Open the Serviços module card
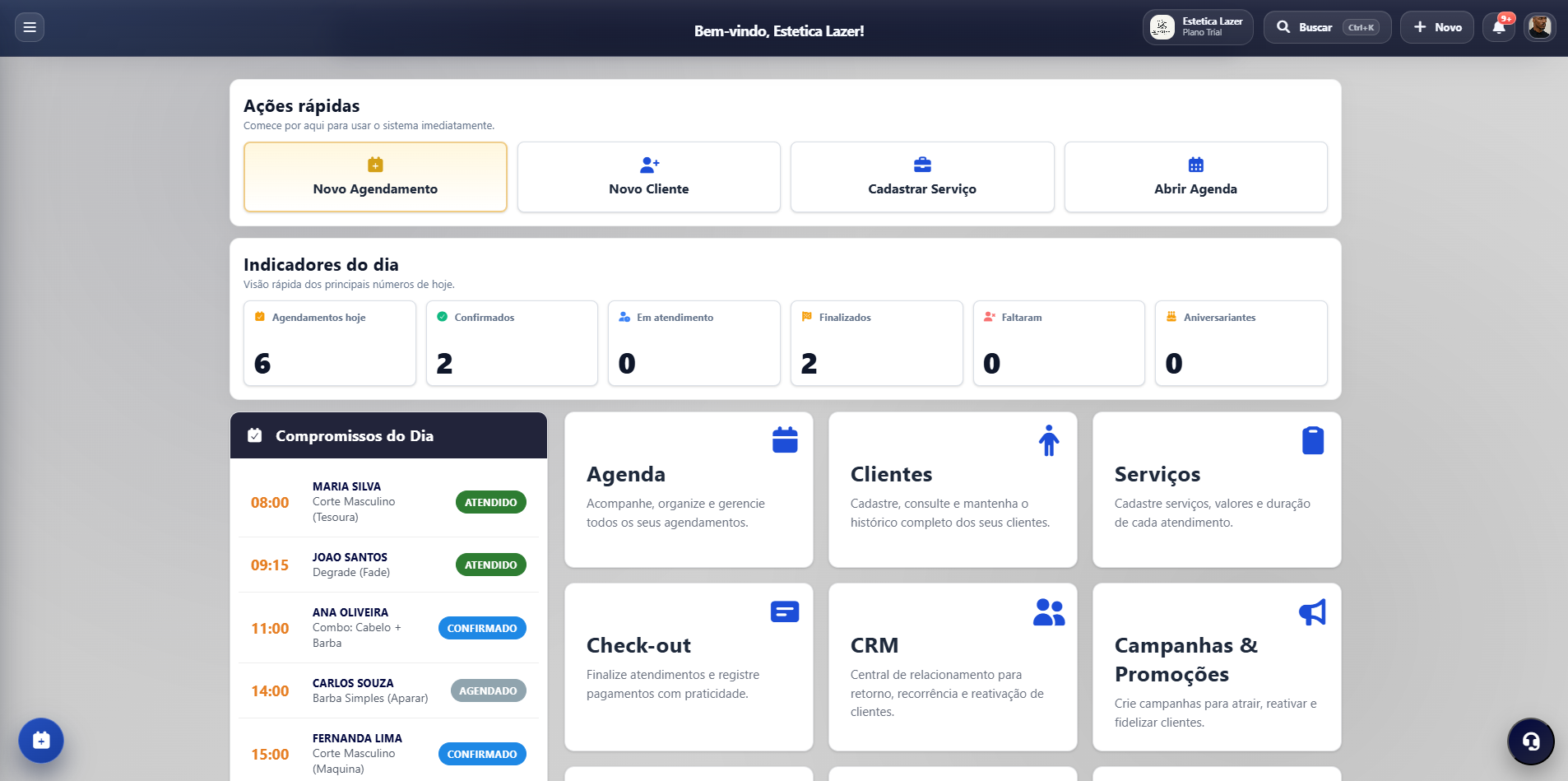 (x=1217, y=490)
